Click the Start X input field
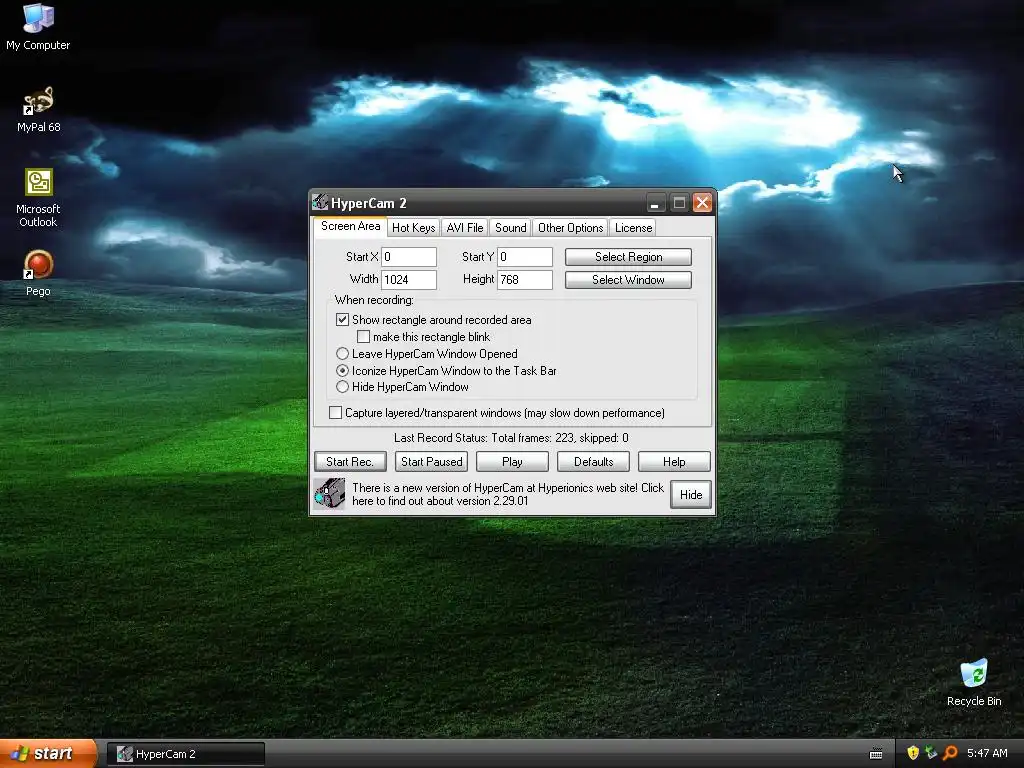Image resolution: width=1024 pixels, height=768 pixels. click(409, 257)
